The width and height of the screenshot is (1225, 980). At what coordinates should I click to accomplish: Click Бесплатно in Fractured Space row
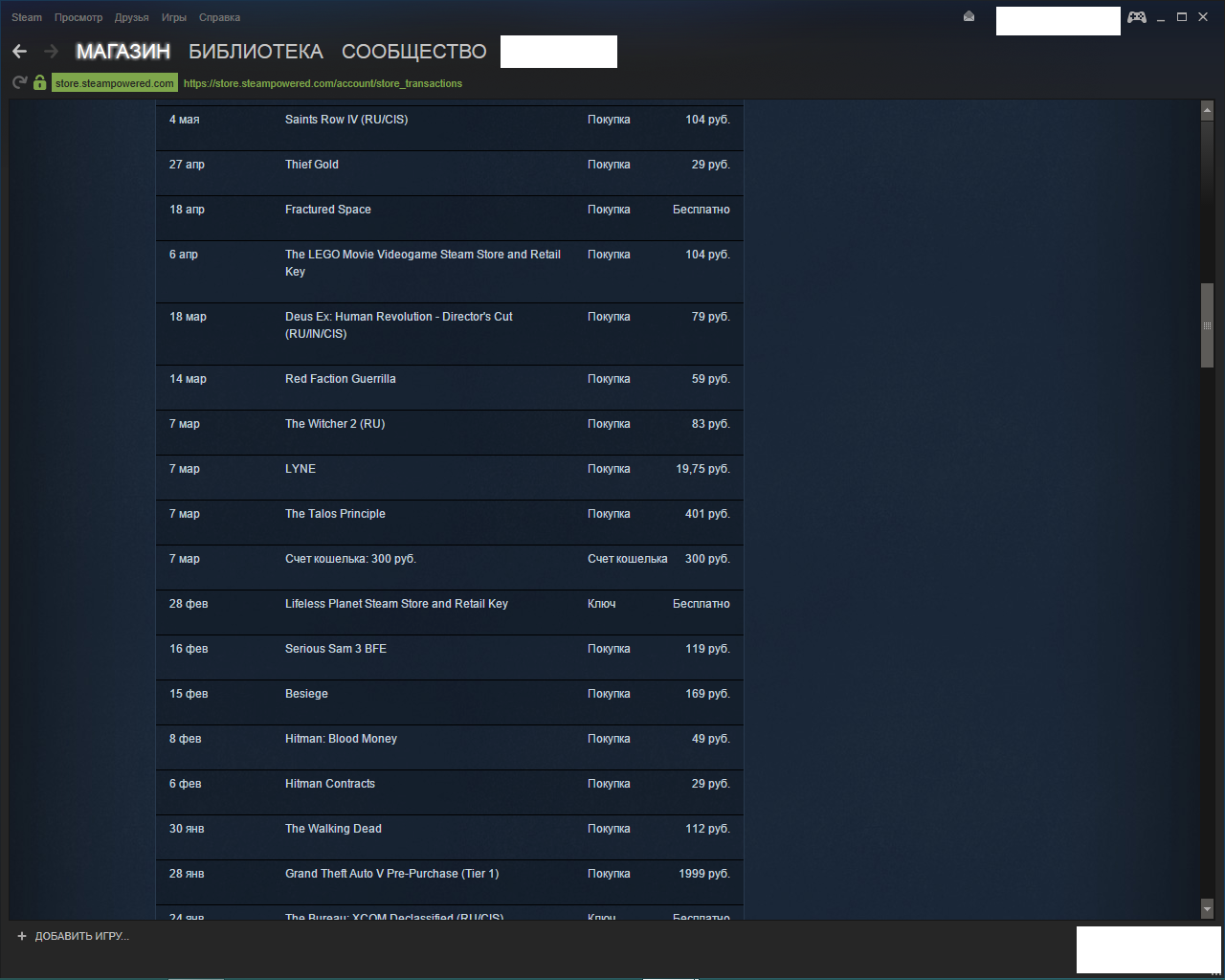tap(702, 210)
